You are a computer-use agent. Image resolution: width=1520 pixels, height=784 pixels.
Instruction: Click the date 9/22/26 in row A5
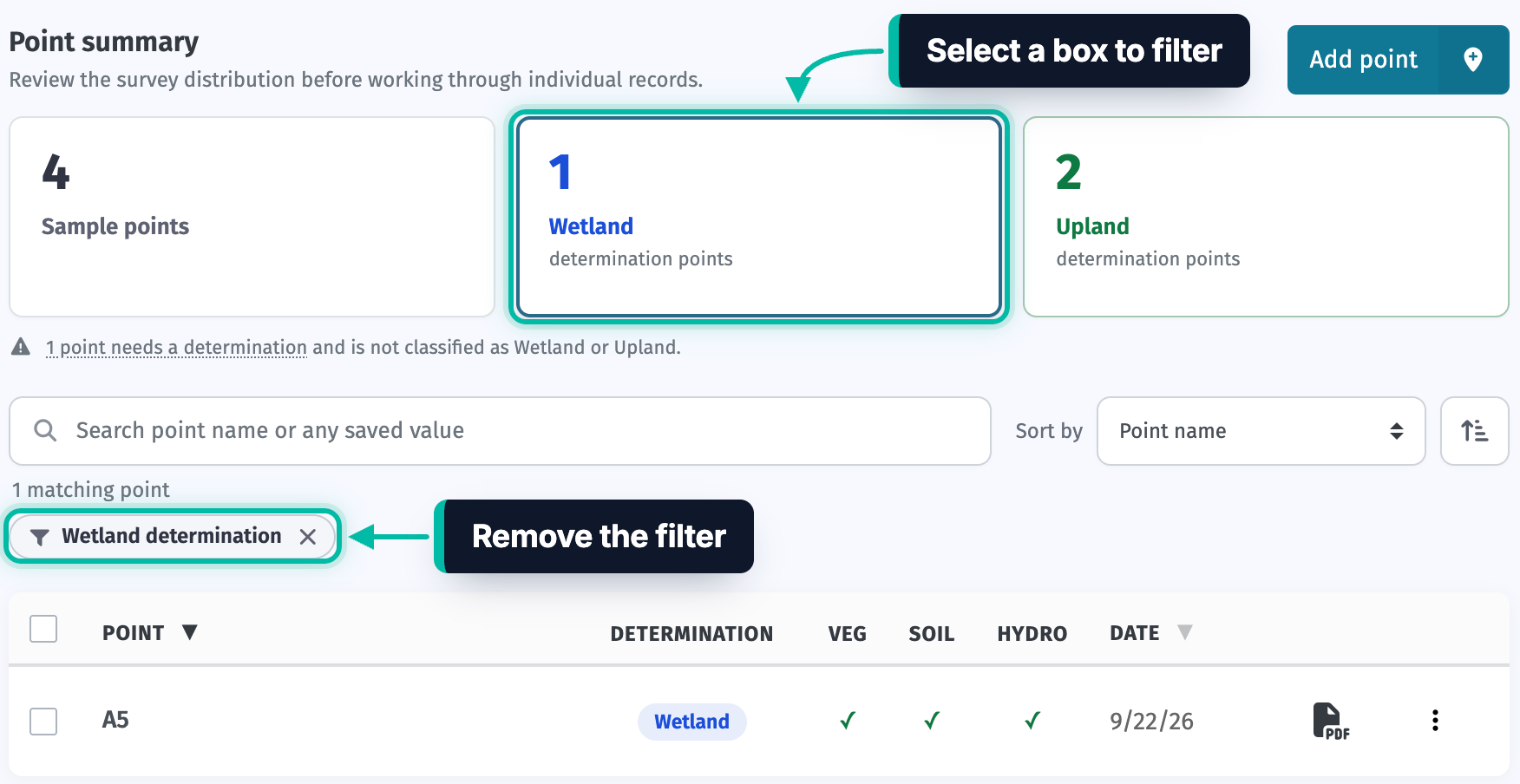[x=1150, y=720]
